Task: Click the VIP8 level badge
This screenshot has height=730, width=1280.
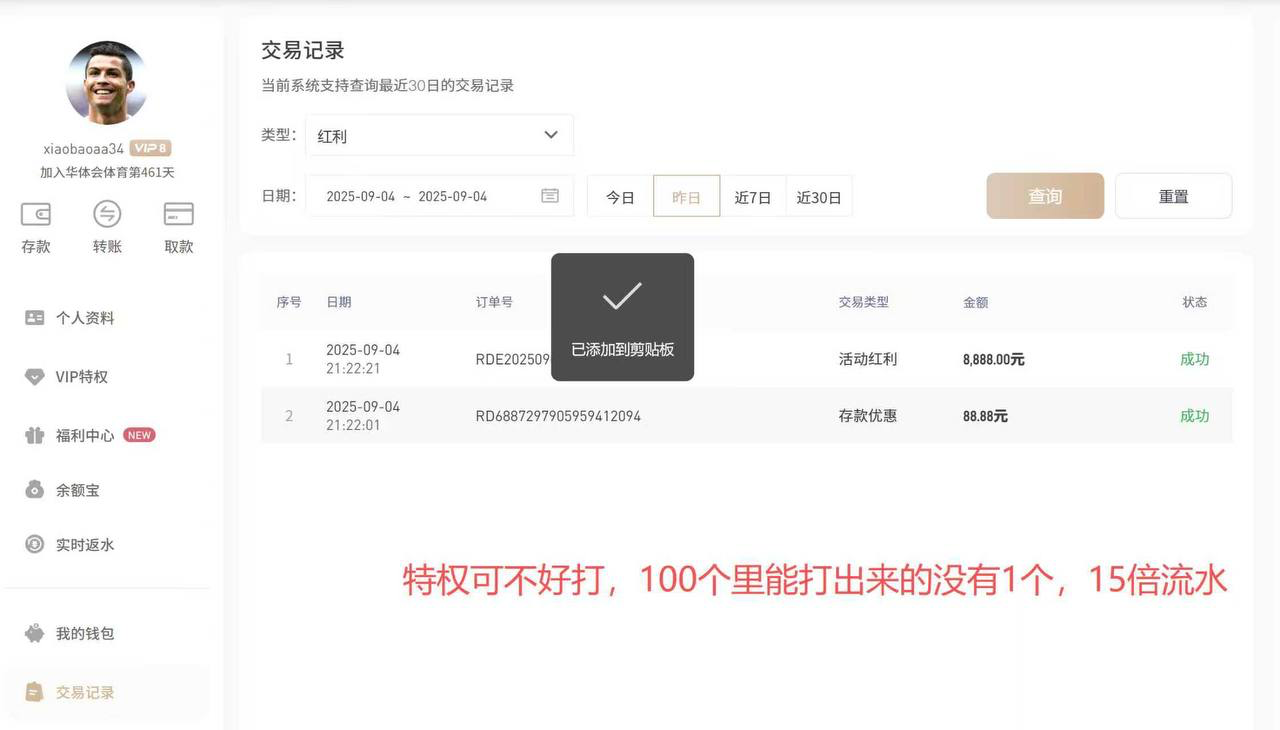Action: (150, 148)
